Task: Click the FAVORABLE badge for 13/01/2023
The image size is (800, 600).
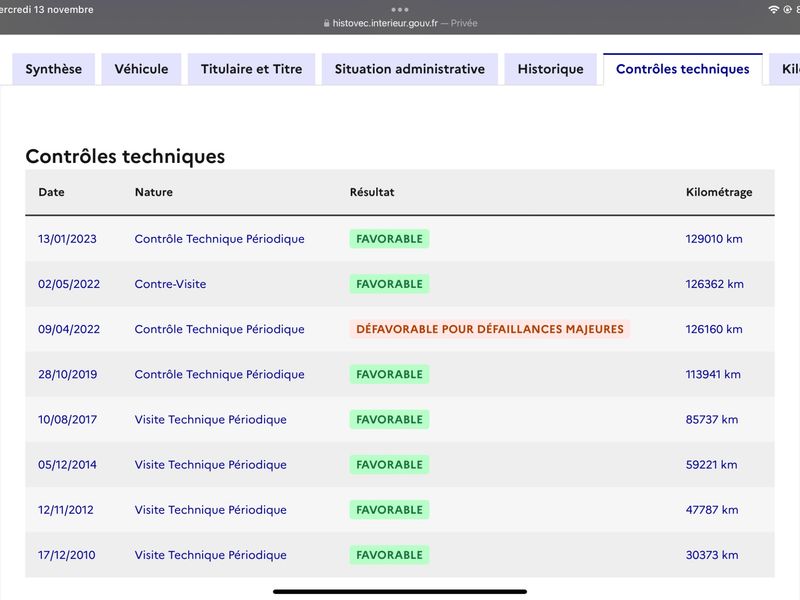Action: click(389, 239)
